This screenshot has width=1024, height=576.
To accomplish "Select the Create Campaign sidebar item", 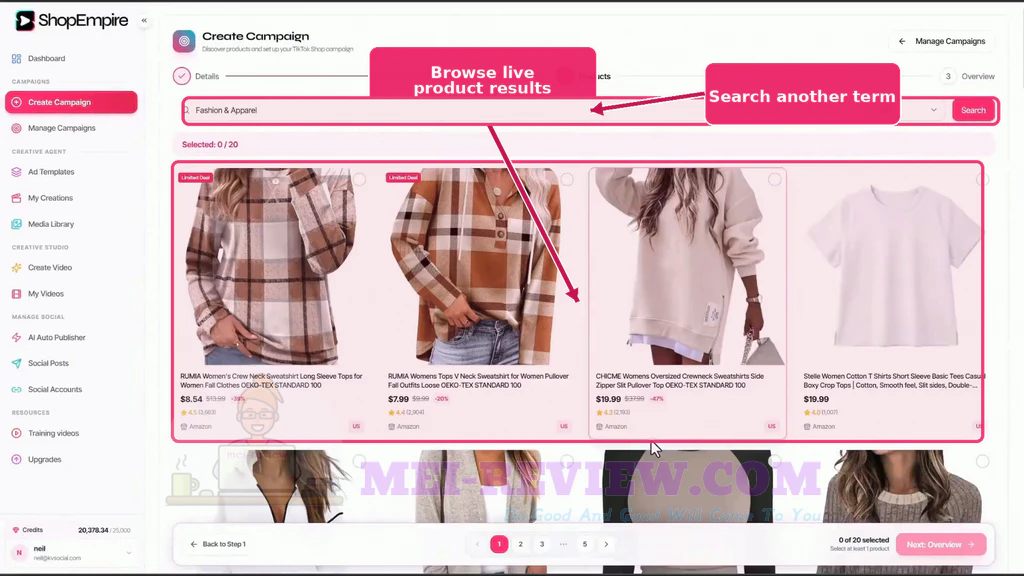I will point(71,102).
